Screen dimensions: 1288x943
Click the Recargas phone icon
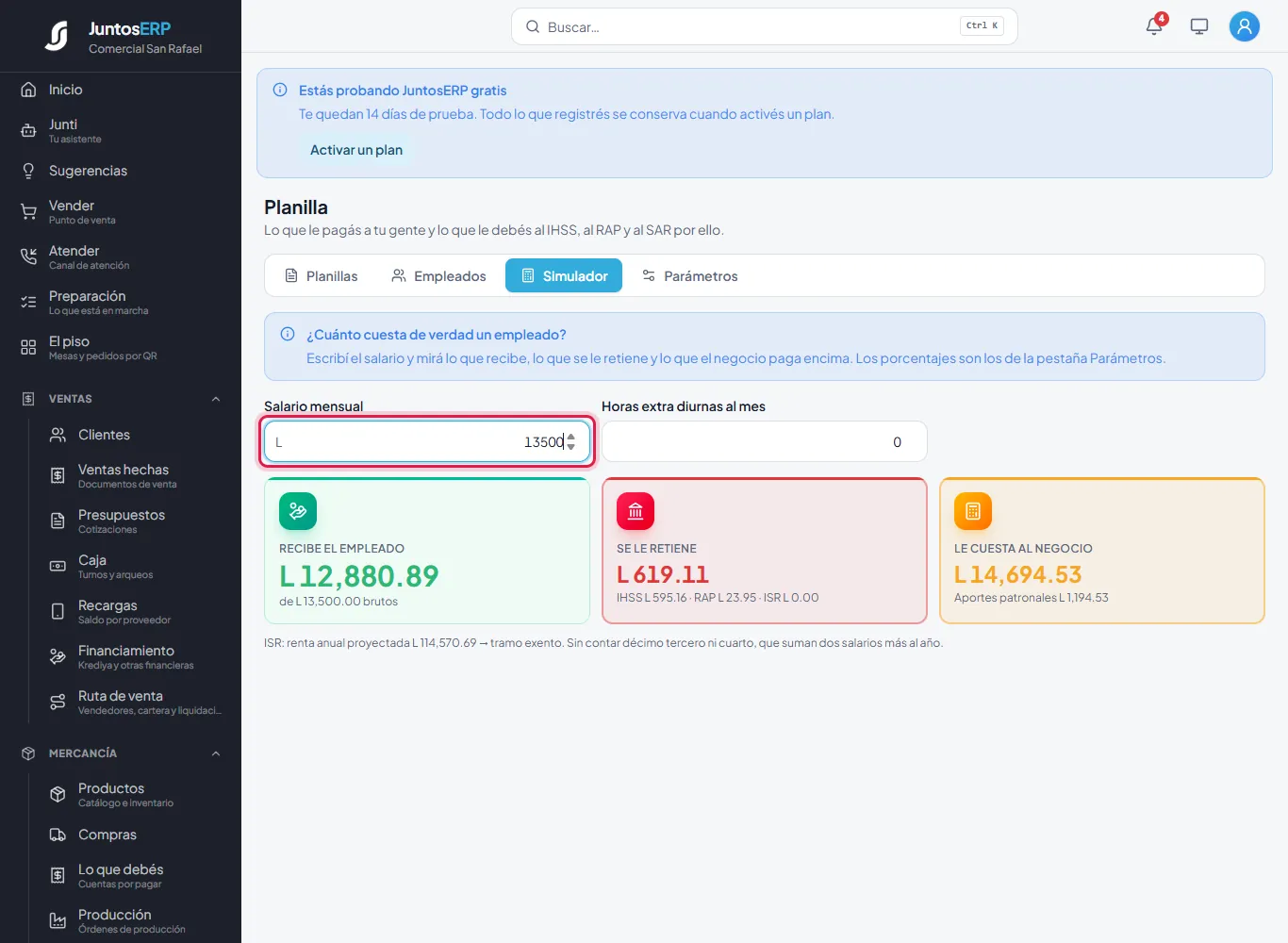(x=58, y=612)
